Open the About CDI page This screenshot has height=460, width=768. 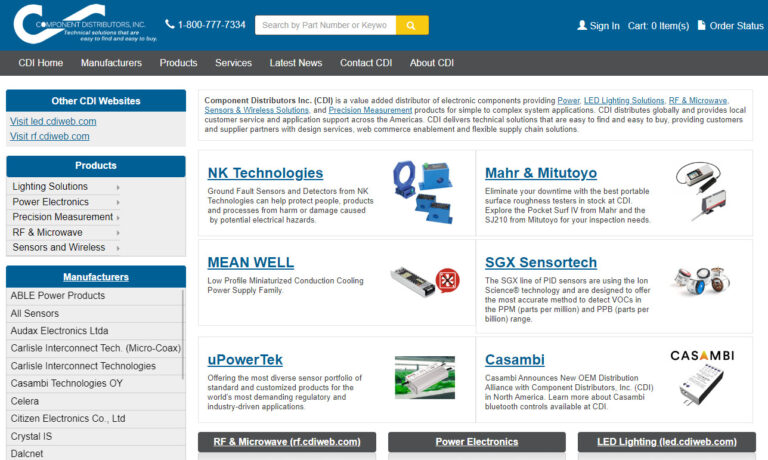432,63
